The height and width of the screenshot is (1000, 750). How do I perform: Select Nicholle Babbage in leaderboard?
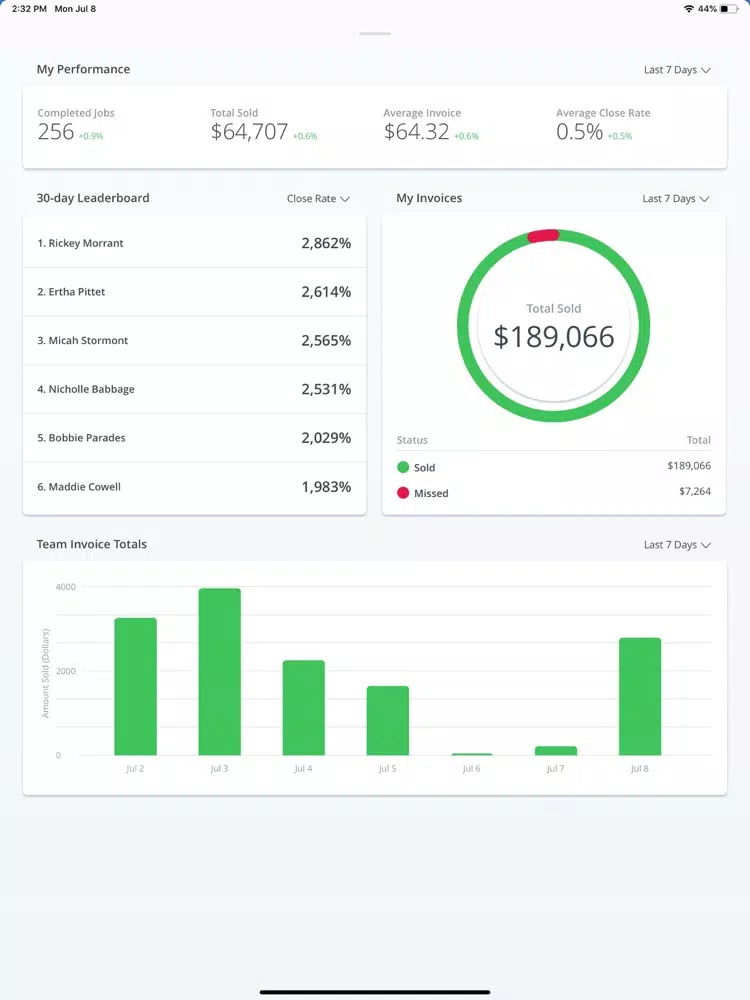coord(195,389)
